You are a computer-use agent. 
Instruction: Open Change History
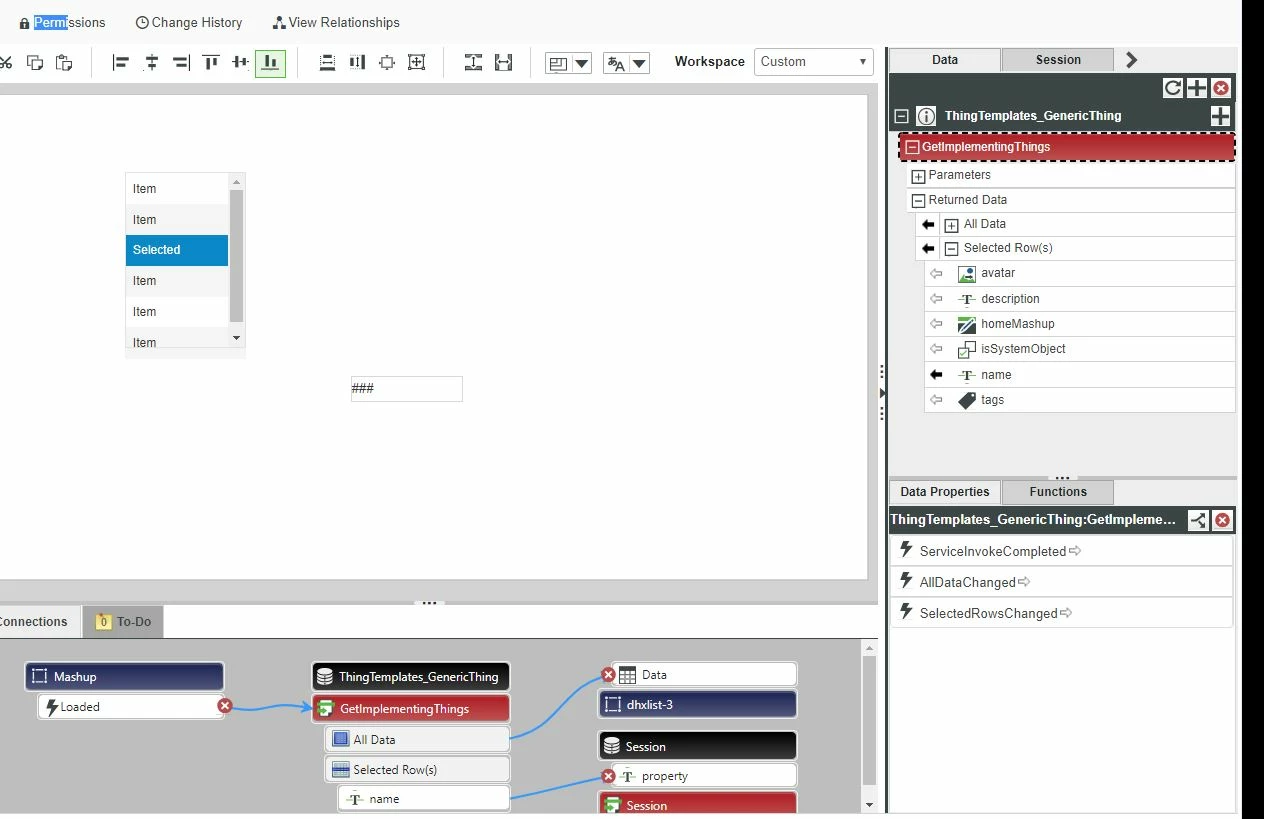189,22
